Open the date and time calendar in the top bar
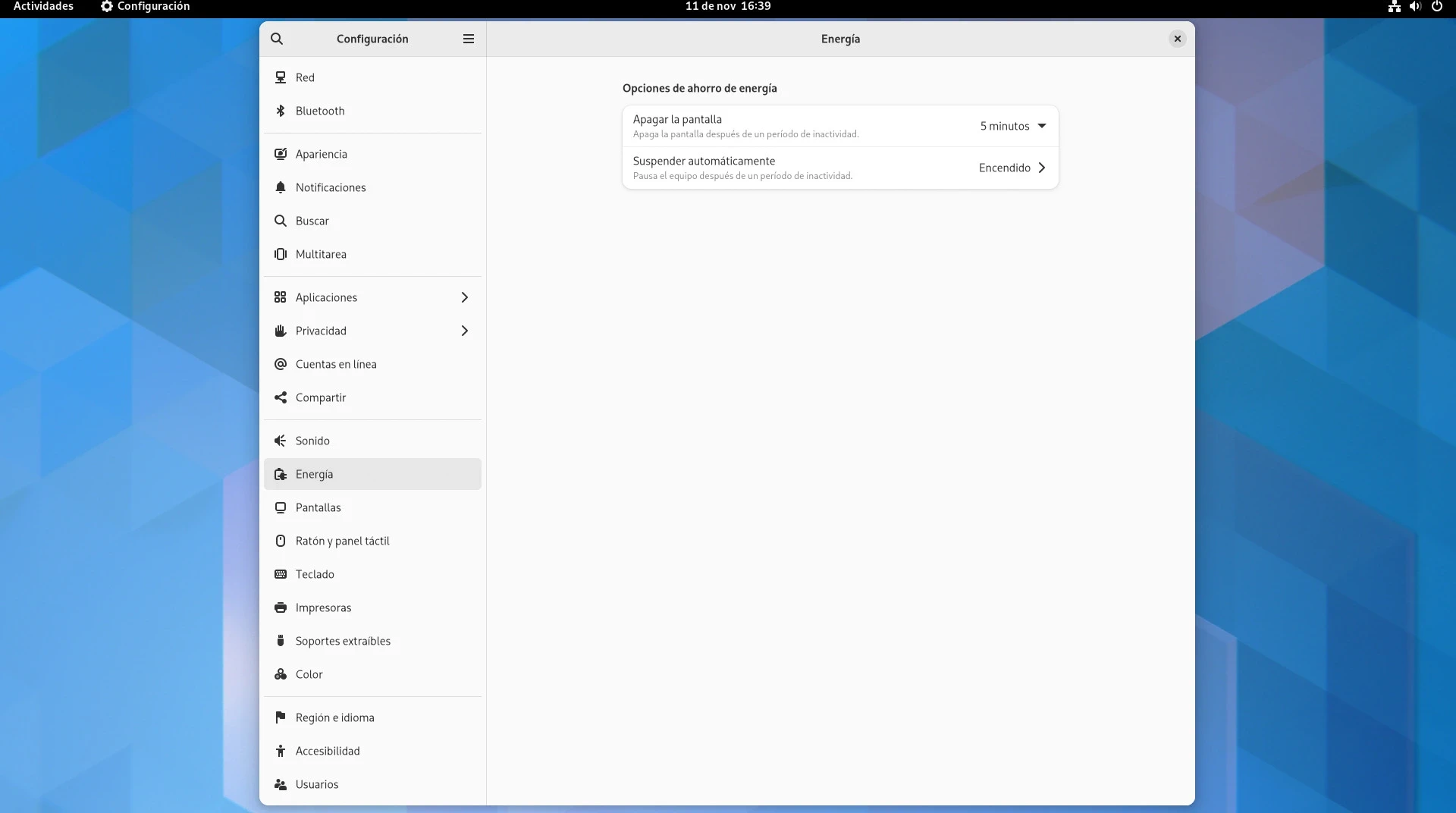 [728, 6]
